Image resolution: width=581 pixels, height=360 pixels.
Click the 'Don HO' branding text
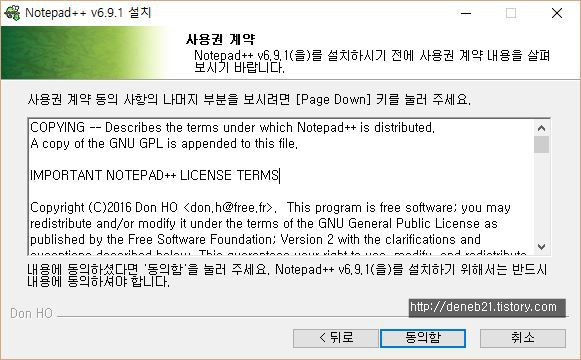(x=31, y=313)
